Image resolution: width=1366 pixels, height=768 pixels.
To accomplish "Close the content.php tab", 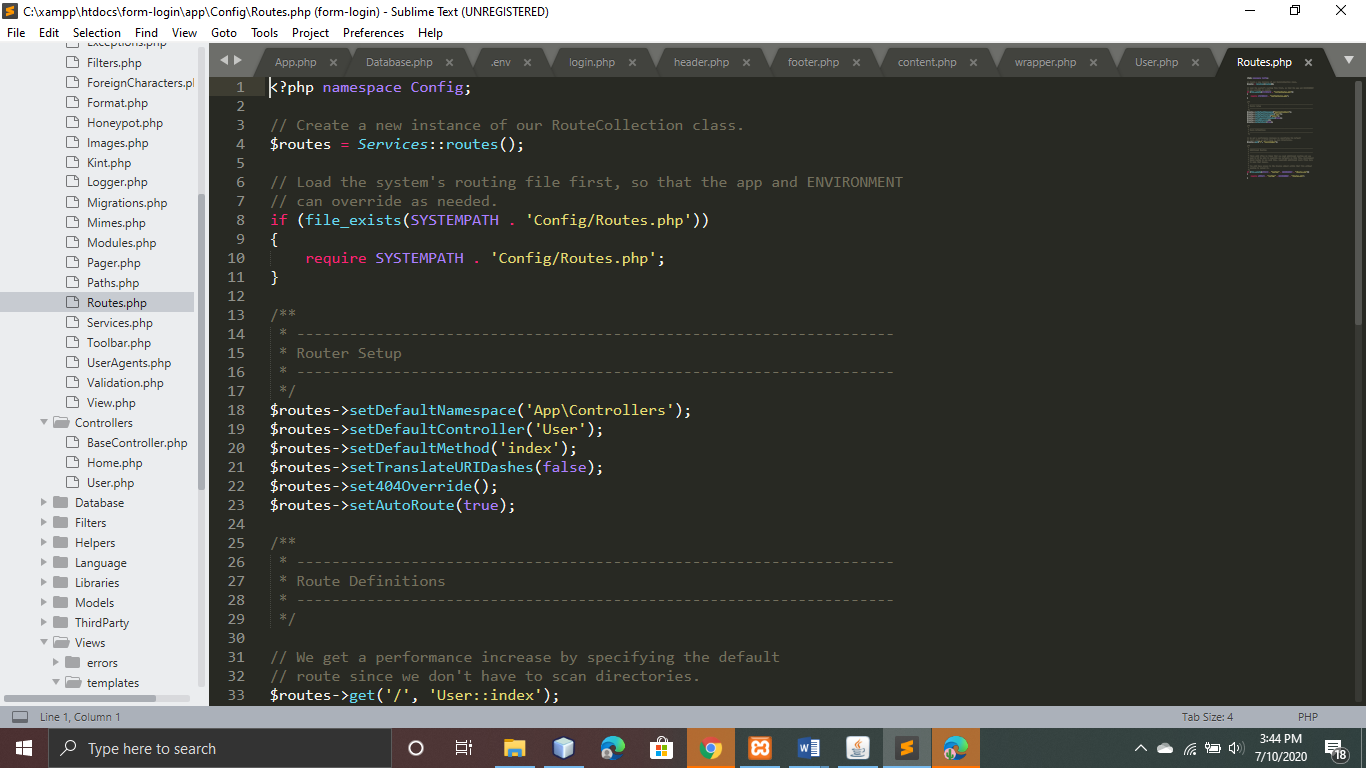I will [972, 62].
